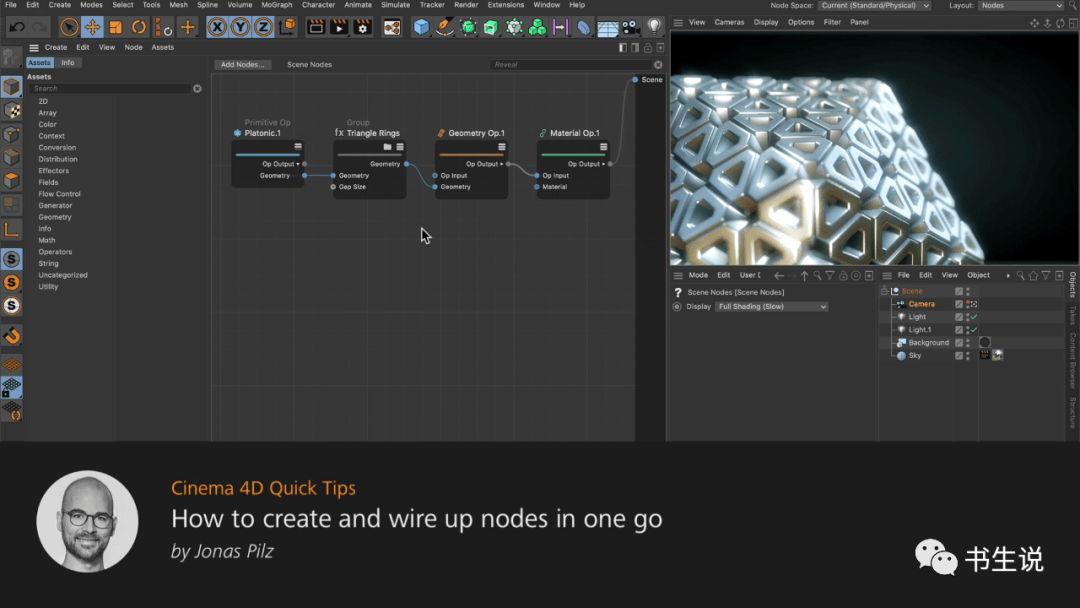This screenshot has width=1080, height=608.
Task: Open the Geometry Op.1 node menu
Action: [x=501, y=147]
